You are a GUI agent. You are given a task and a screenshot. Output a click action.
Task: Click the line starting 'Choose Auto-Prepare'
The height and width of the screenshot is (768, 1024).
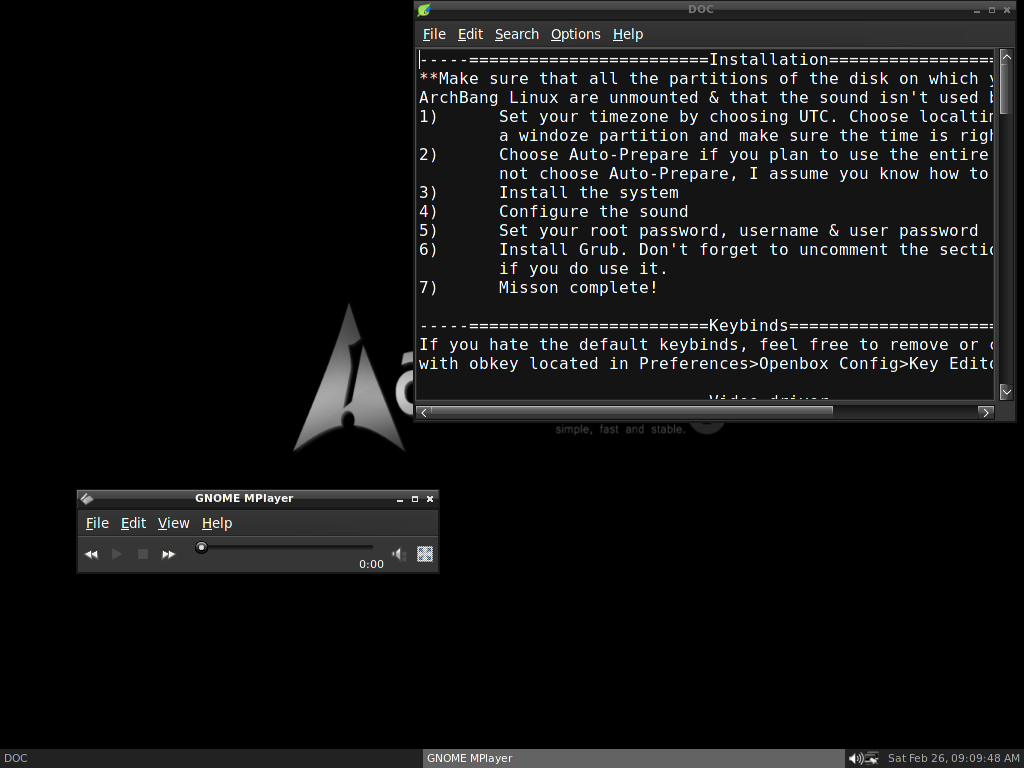click(x=746, y=155)
